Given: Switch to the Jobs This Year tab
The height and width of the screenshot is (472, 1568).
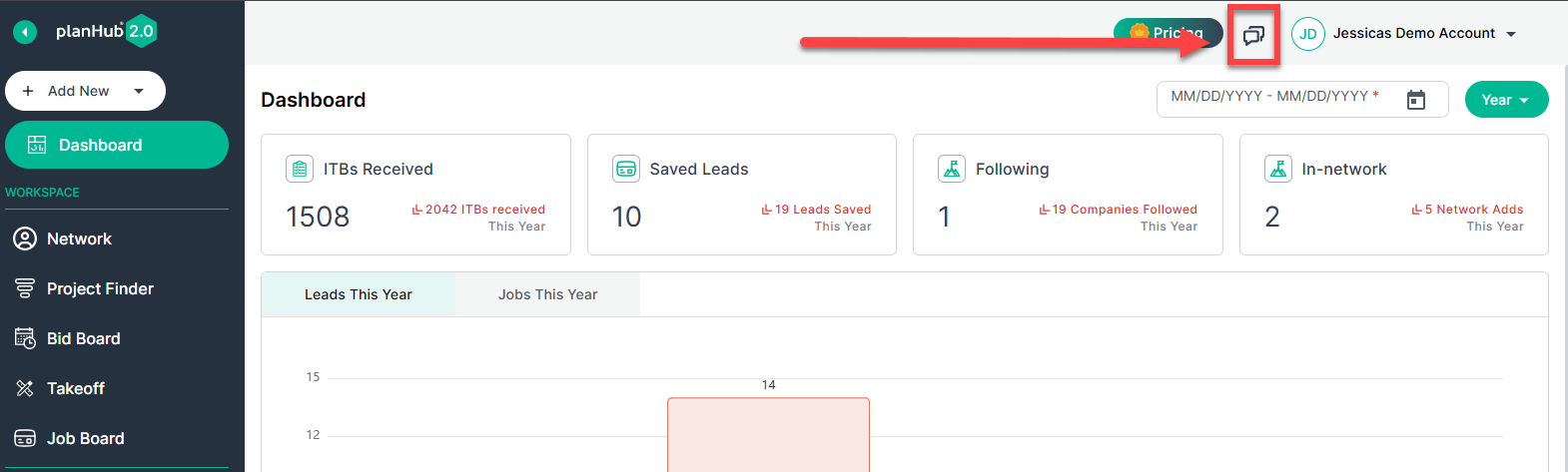Looking at the screenshot, I should point(547,294).
